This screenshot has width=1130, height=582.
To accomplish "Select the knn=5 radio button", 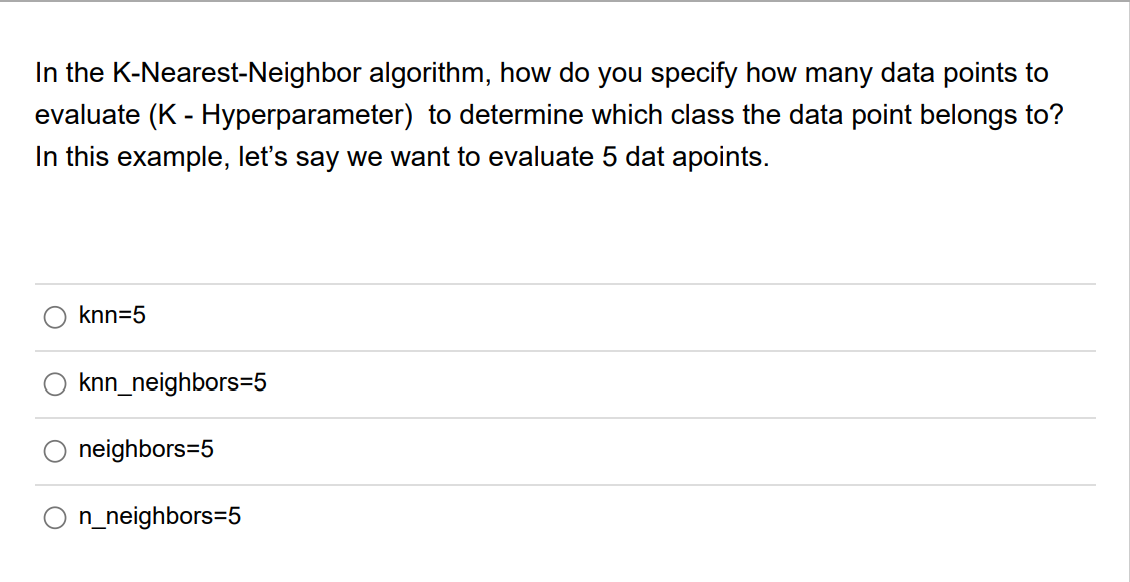I will click(56, 317).
